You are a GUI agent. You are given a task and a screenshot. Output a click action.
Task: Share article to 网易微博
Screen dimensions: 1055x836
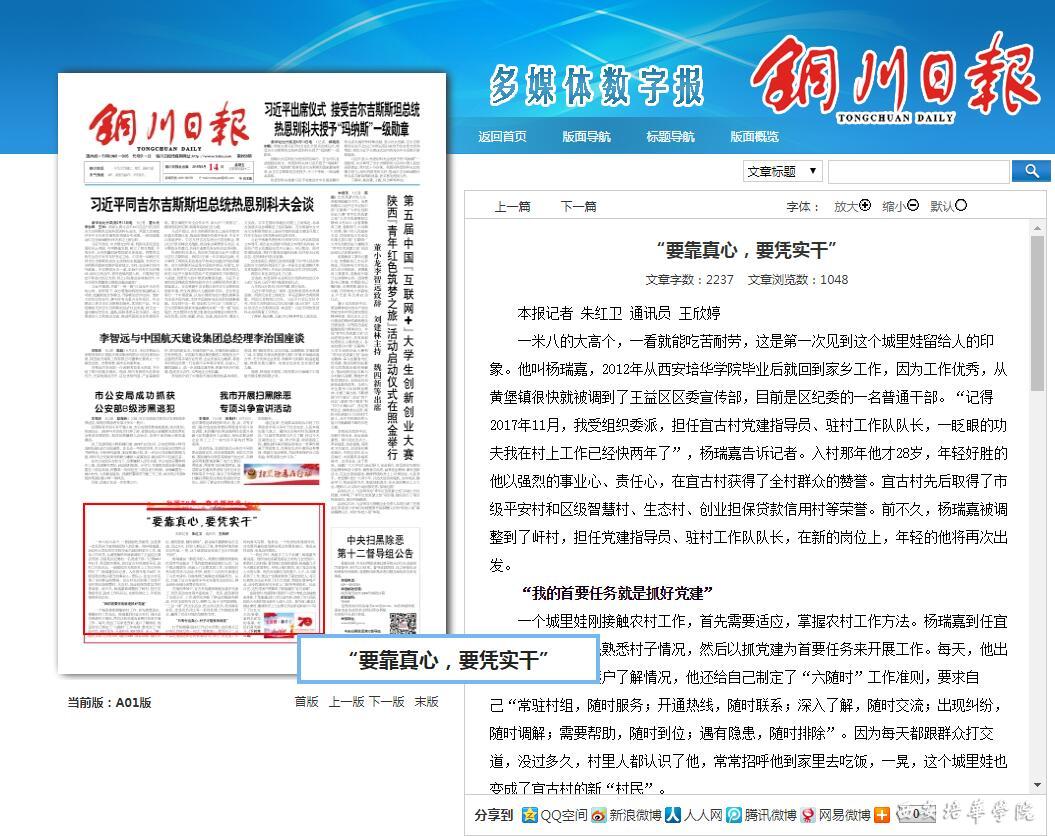pyautogui.click(x=835, y=815)
